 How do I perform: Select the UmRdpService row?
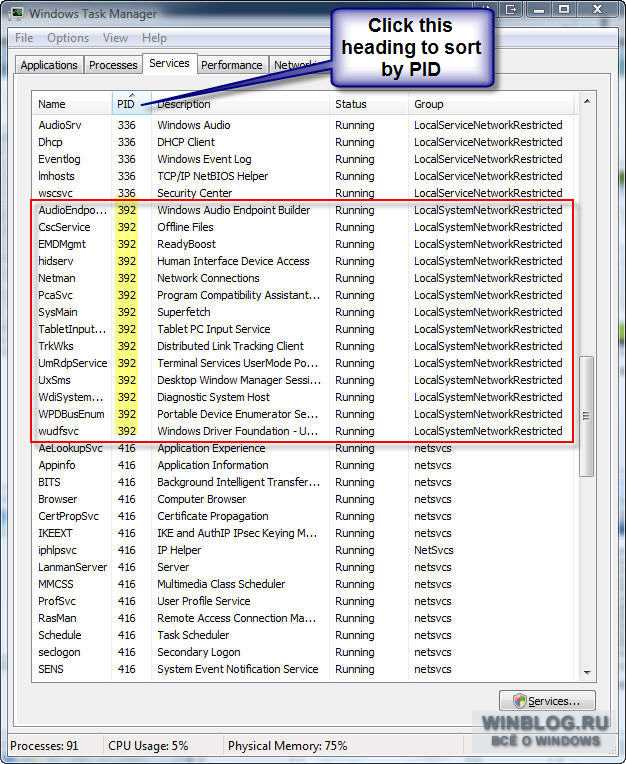point(304,363)
